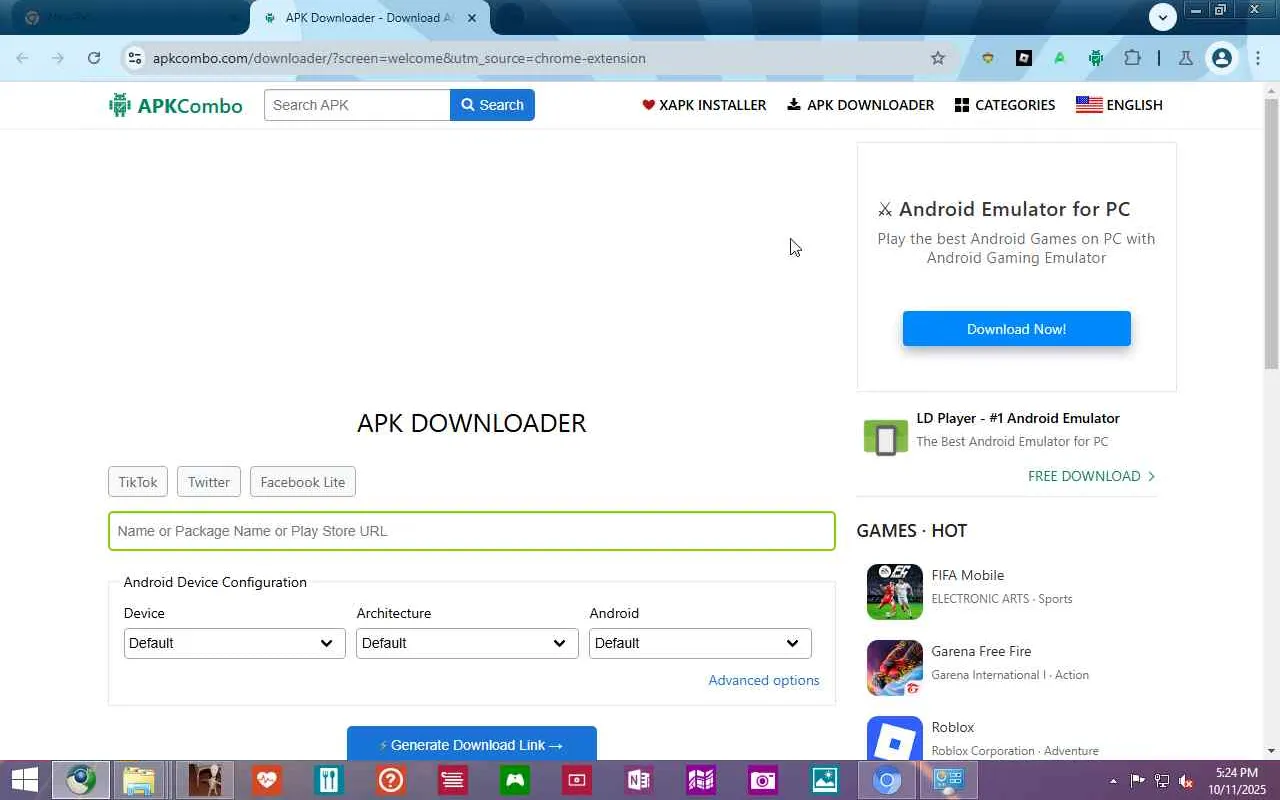Open the Health heart app in taskbar
Image resolution: width=1280 pixels, height=800 pixels.
(x=266, y=780)
